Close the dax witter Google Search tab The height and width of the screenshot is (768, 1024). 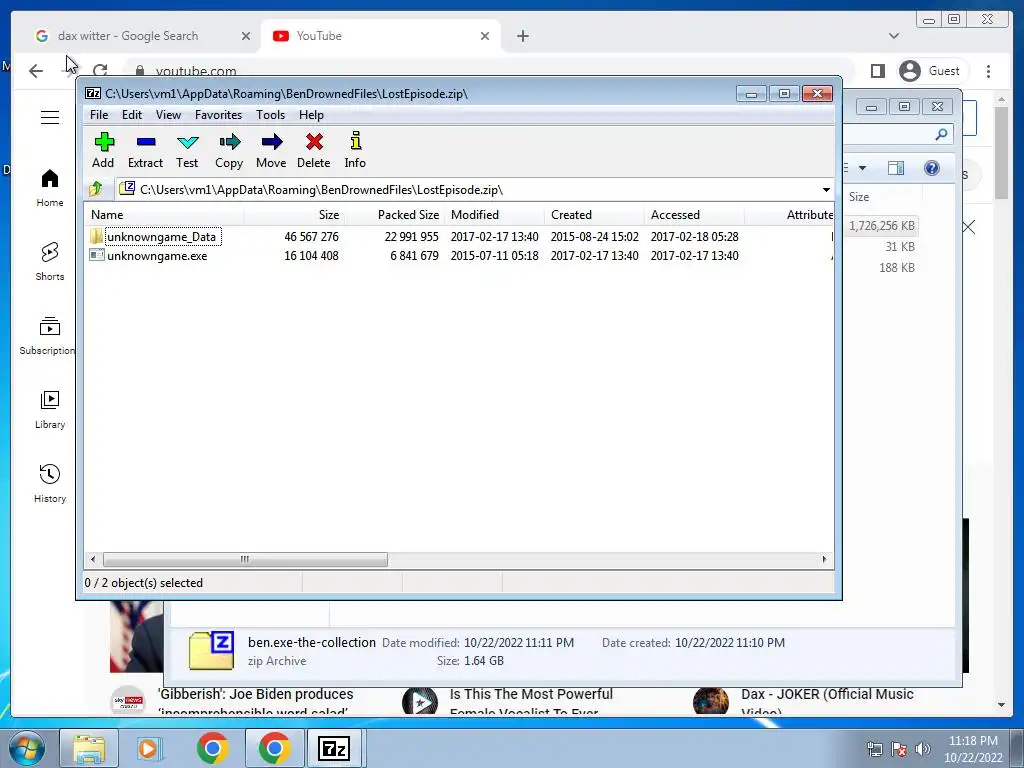(x=246, y=37)
